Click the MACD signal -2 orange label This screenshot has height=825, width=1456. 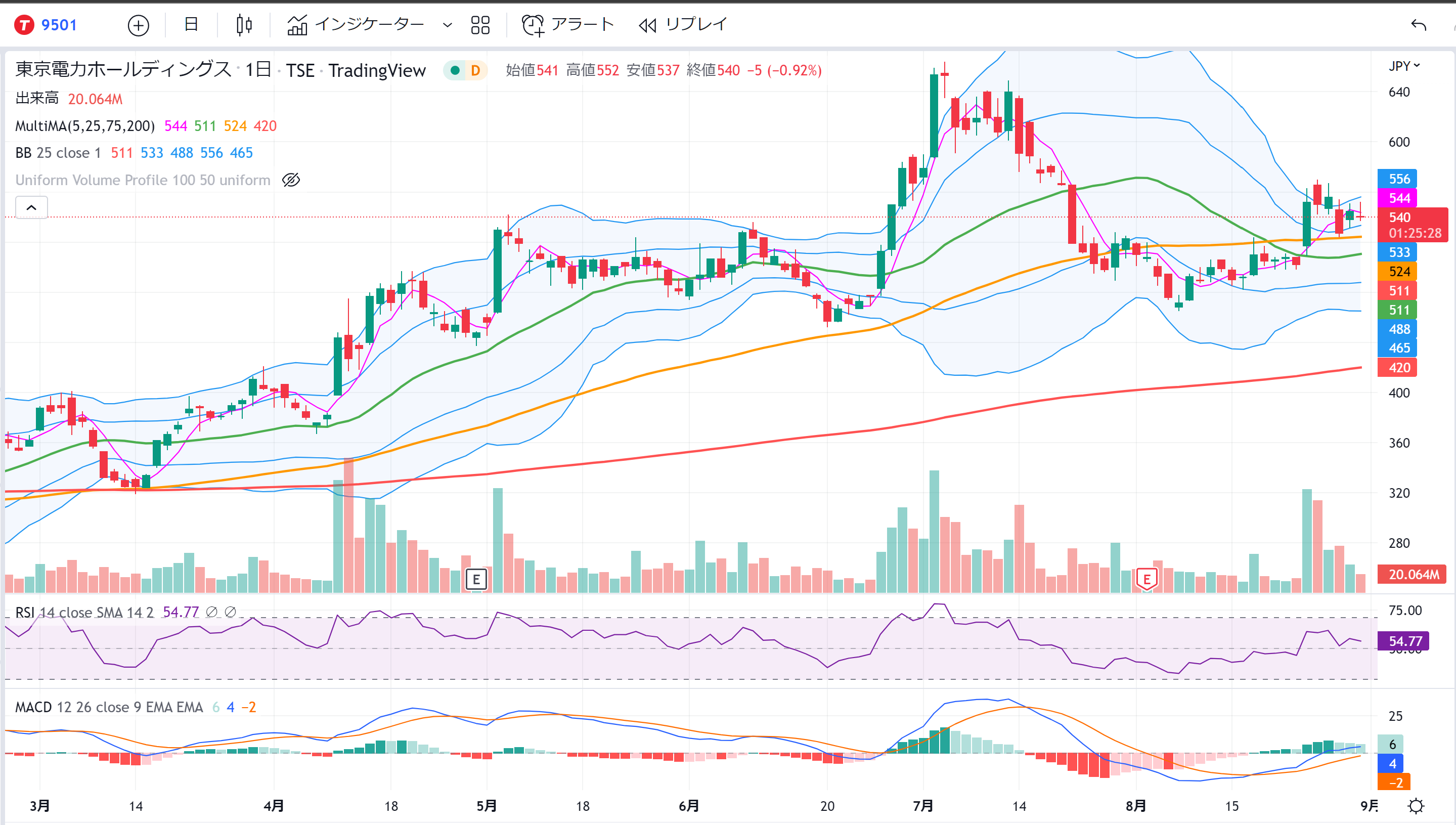tap(1393, 783)
